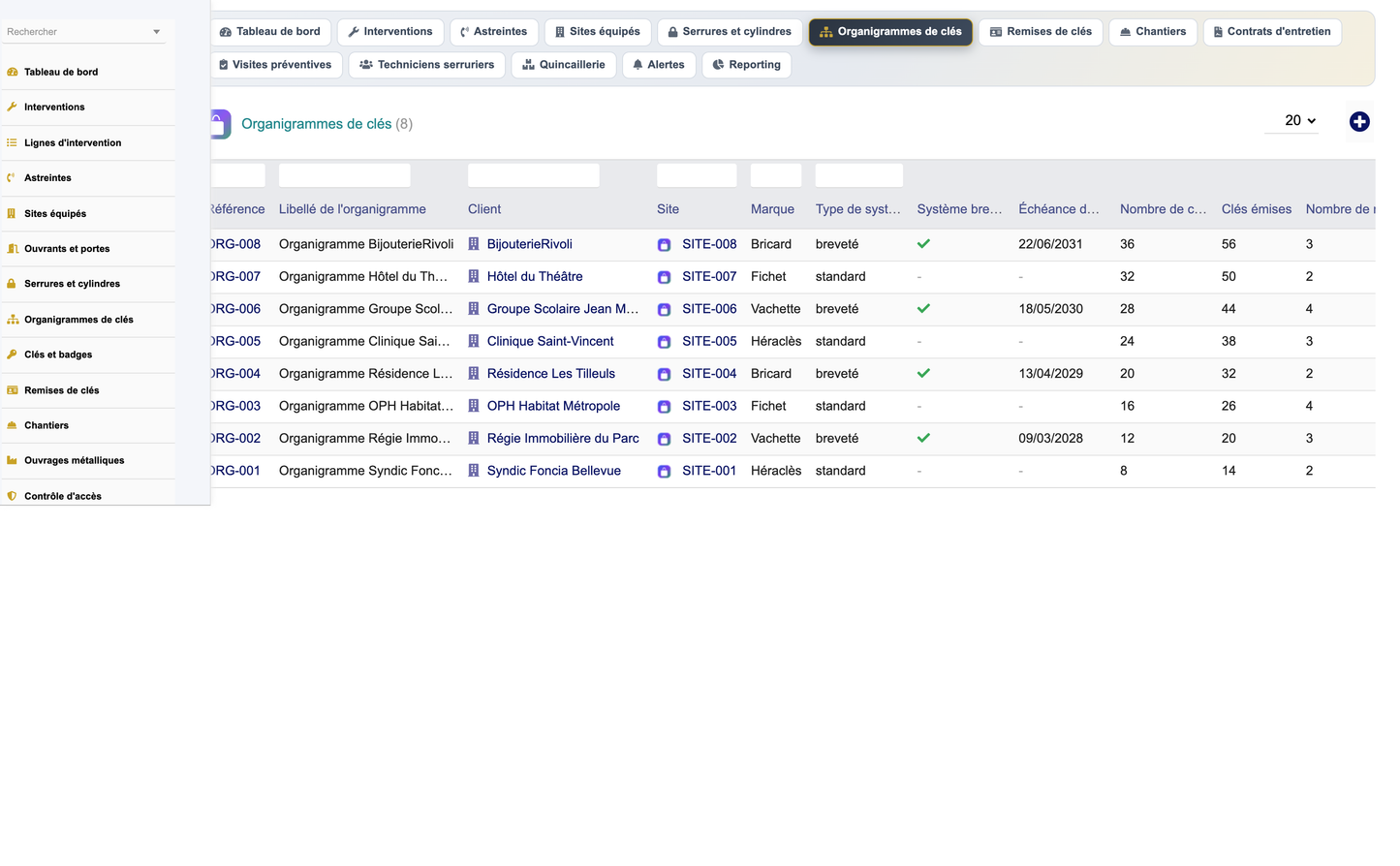Sort by the Marque column header

[x=772, y=209]
